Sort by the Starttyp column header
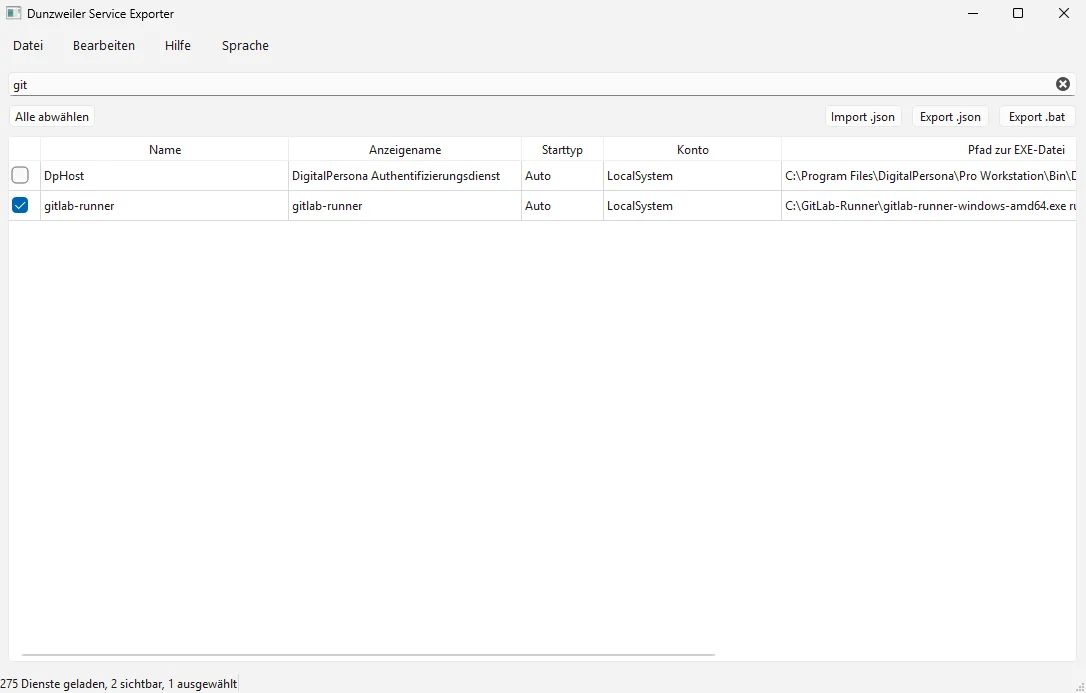1086x693 pixels. click(562, 150)
